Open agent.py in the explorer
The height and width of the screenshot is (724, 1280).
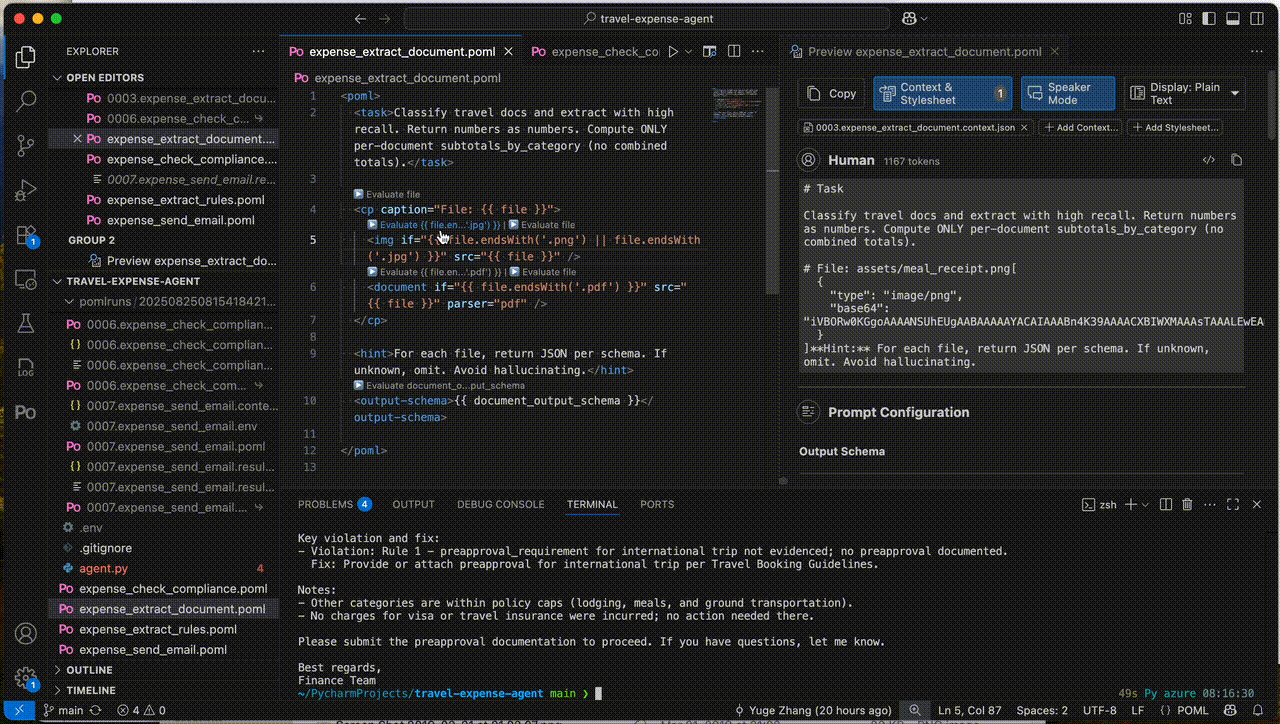tap(104, 568)
